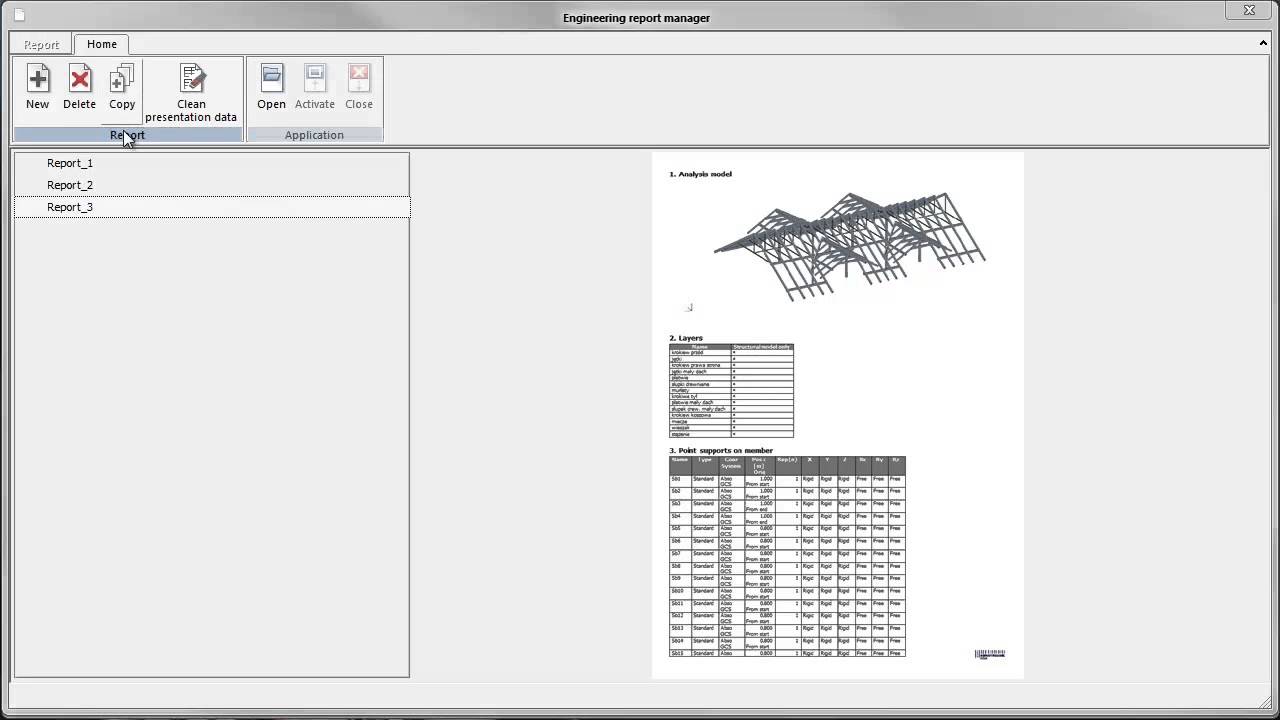The height and width of the screenshot is (720, 1280).
Task: Click the roof structure model image
Action: [849, 246]
